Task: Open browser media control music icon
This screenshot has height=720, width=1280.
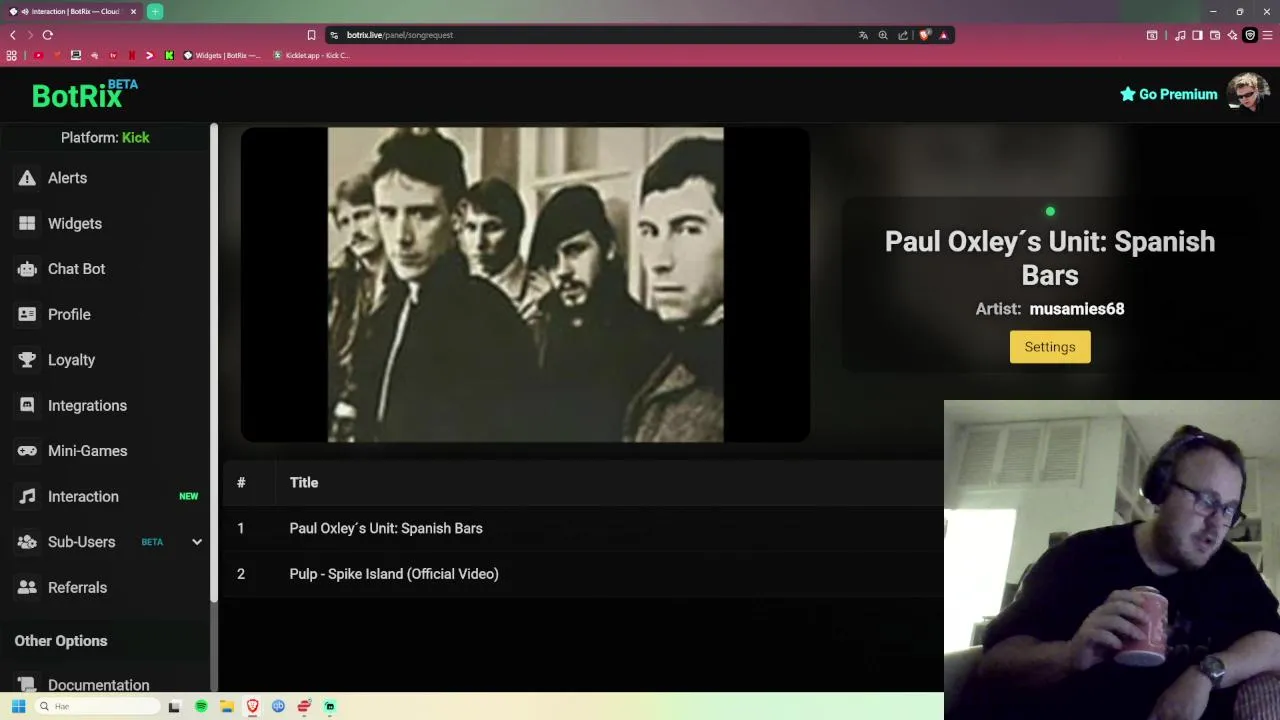Action: coord(1180,35)
